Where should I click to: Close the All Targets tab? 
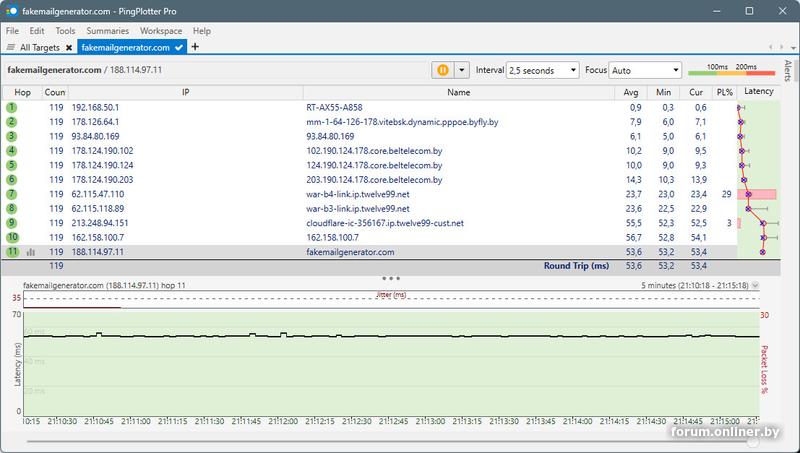click(x=68, y=47)
